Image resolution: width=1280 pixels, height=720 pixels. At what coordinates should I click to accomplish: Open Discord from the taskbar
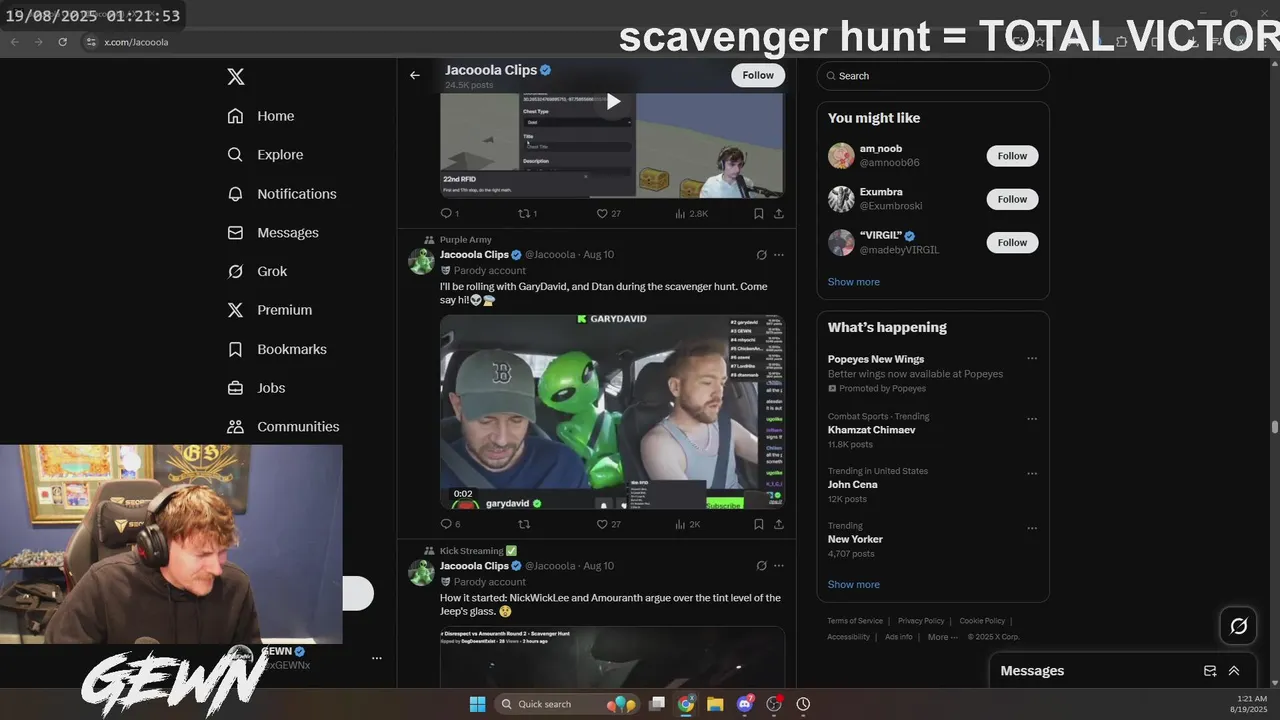(x=745, y=704)
